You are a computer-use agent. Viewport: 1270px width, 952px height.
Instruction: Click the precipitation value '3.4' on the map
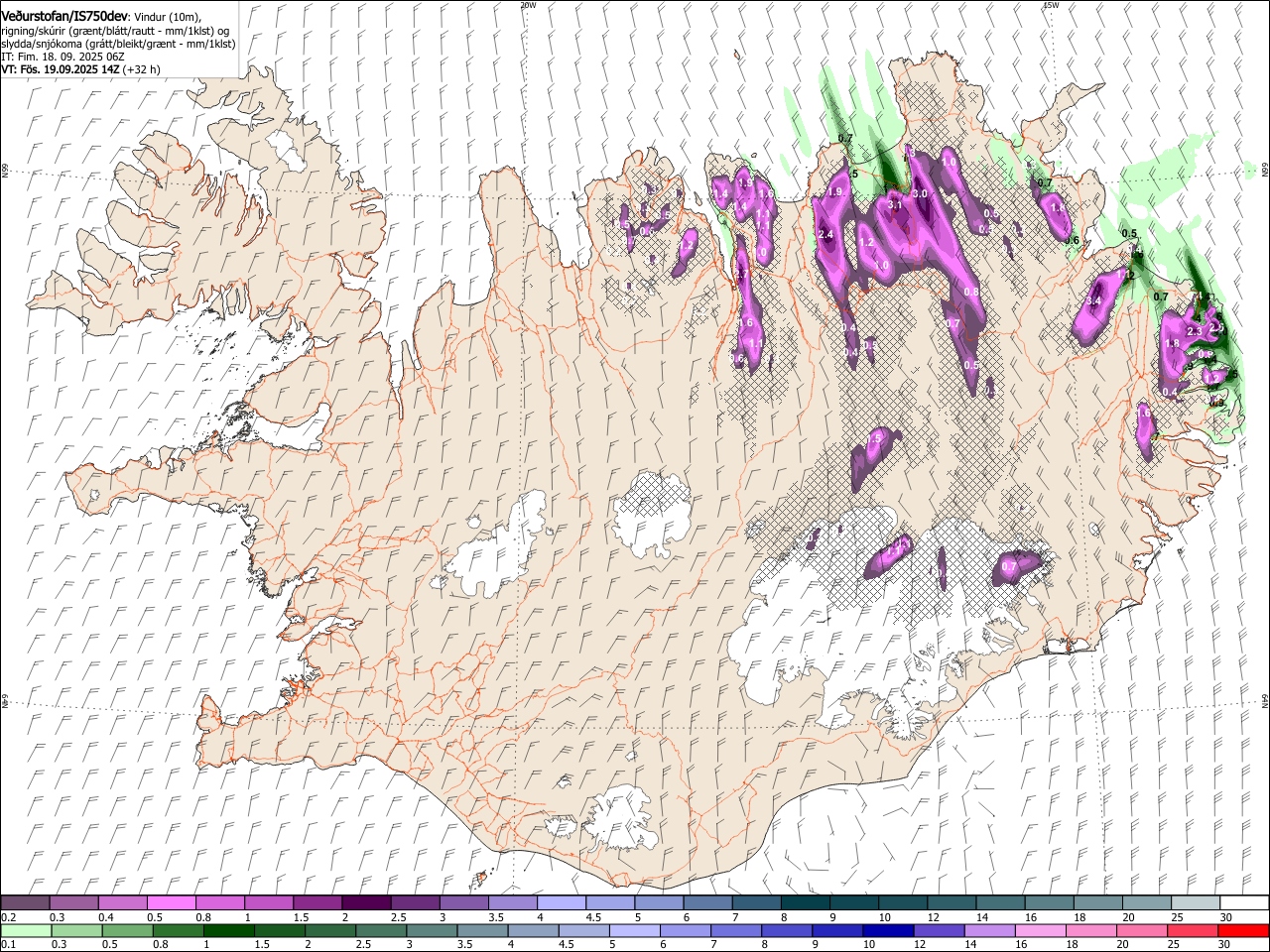click(x=1095, y=300)
